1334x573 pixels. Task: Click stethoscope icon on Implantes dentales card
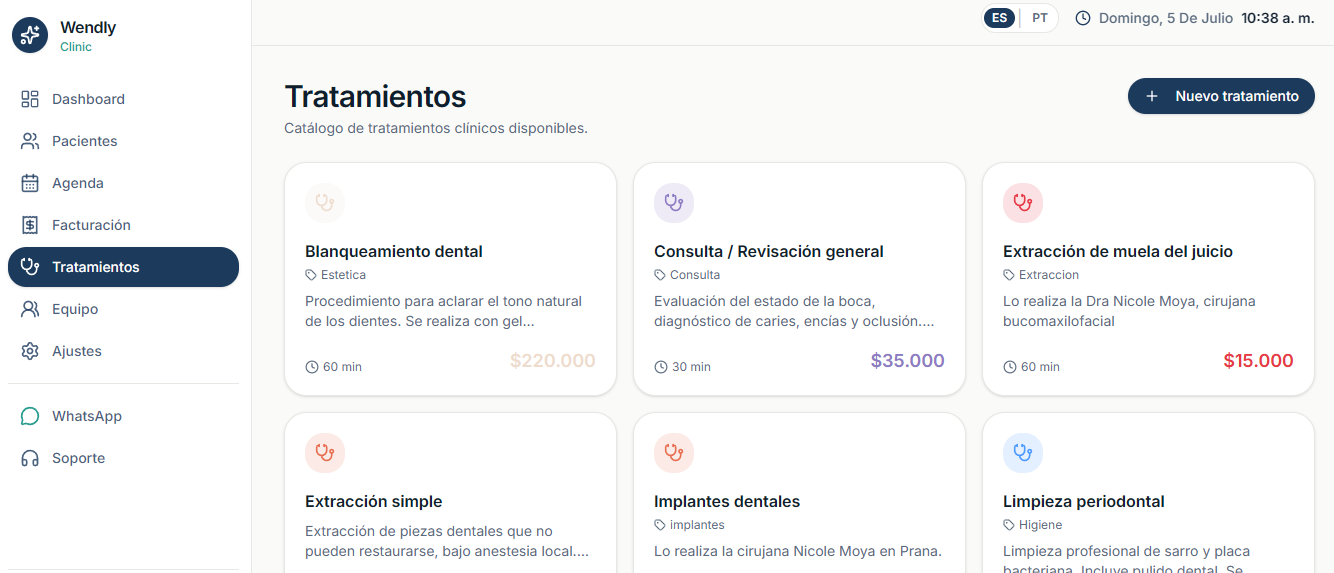pos(674,453)
